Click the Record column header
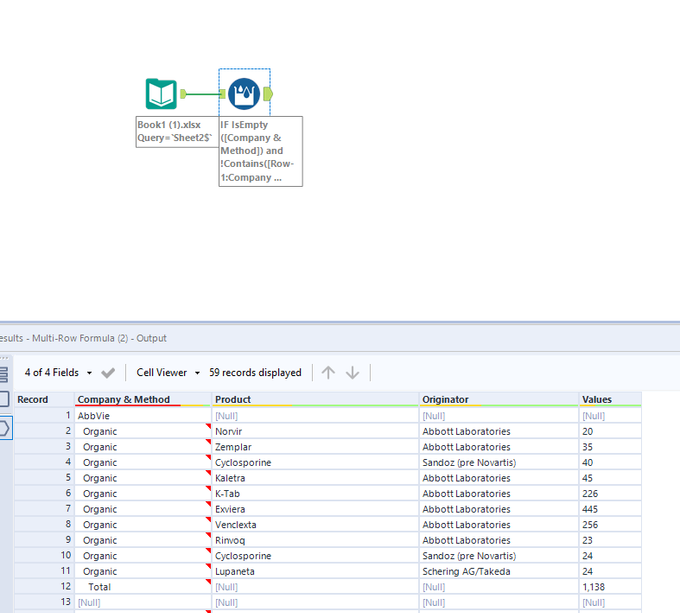 (44, 399)
